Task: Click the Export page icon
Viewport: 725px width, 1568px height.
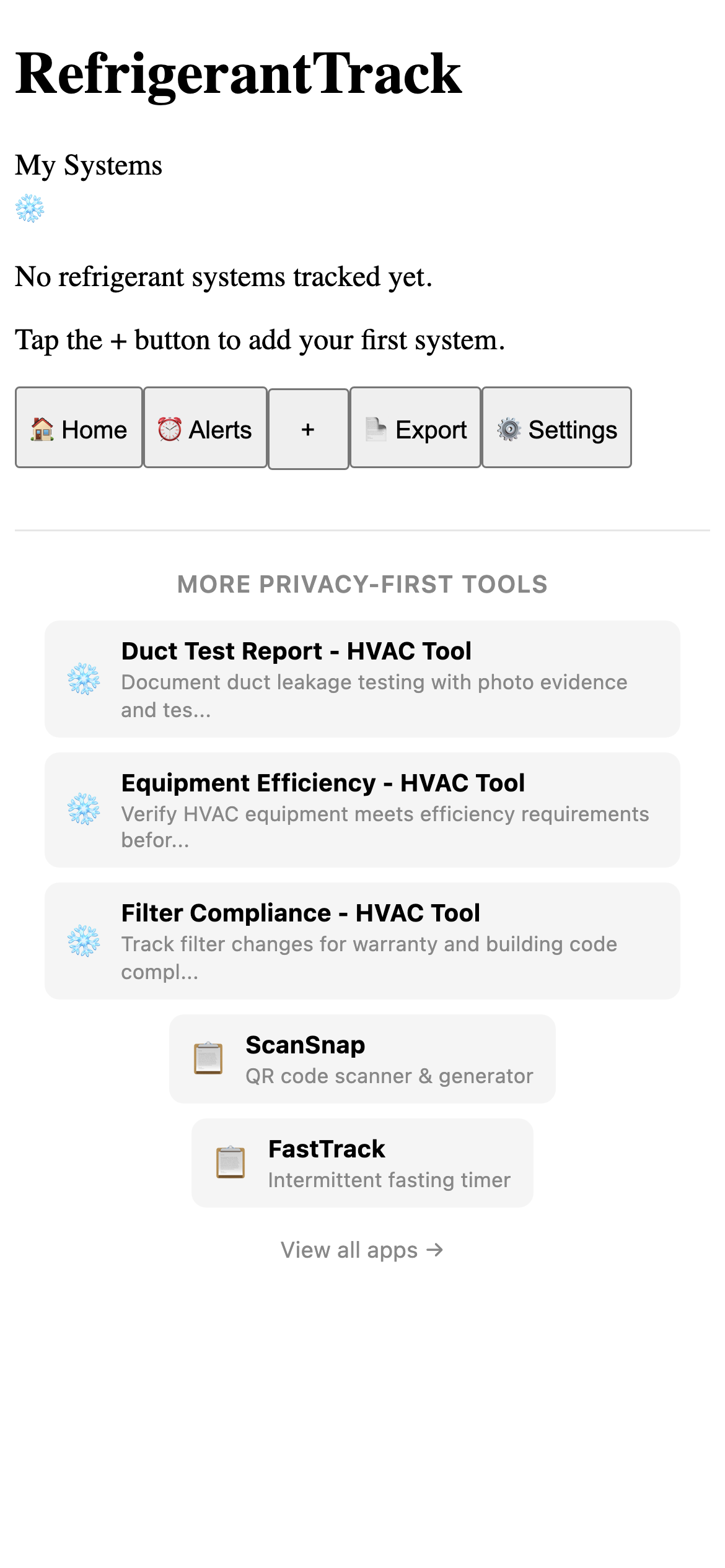Action: tap(377, 429)
